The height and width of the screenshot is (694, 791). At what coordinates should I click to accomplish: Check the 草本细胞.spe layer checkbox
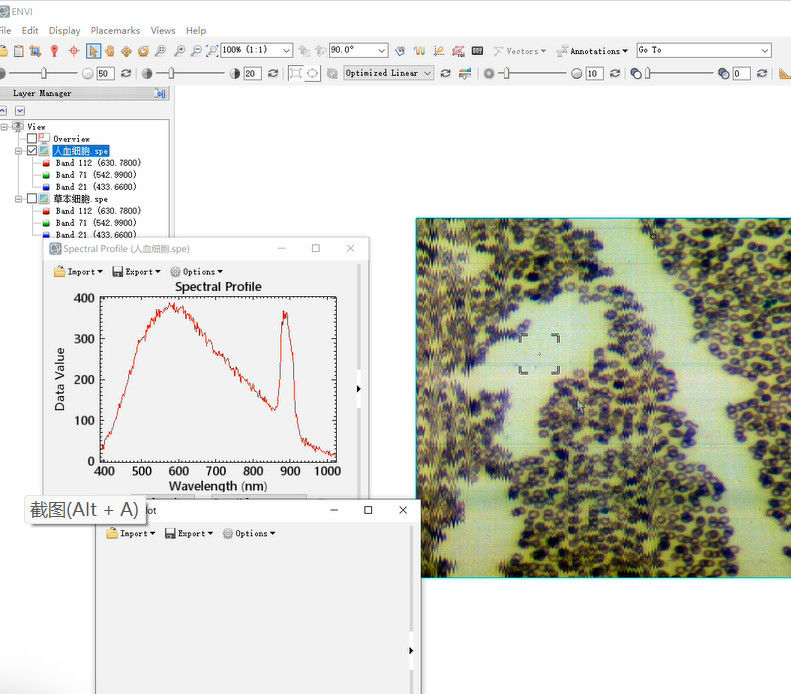pos(32,199)
